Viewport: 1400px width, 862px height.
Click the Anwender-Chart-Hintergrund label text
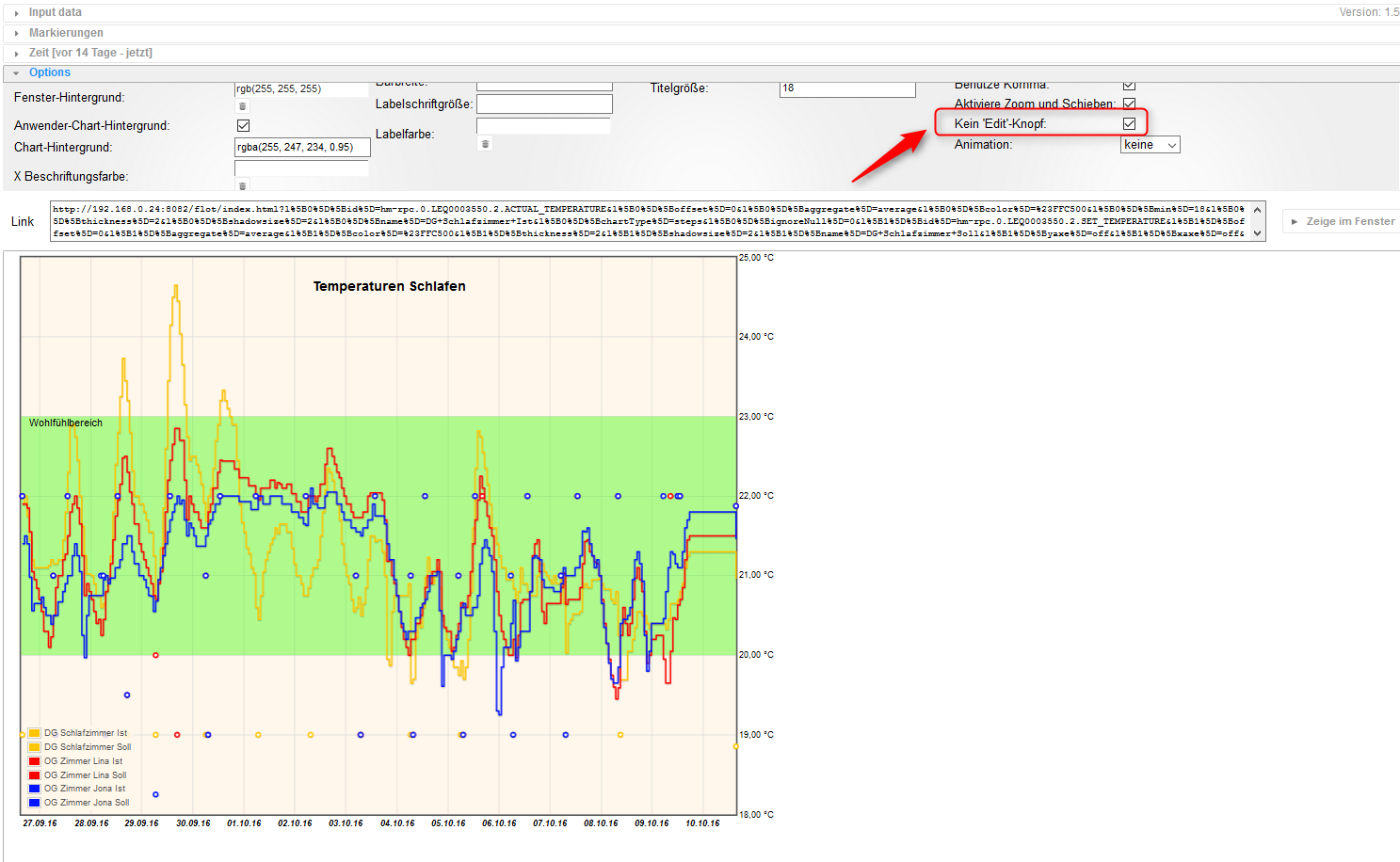[91, 126]
